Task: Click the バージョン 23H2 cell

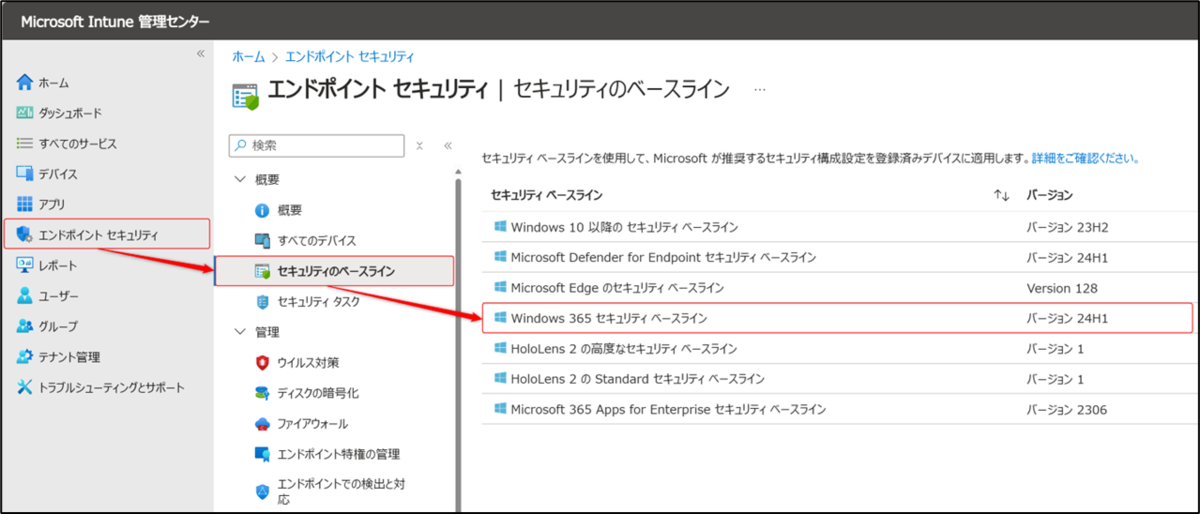Action: pyautogui.click(x=1067, y=227)
